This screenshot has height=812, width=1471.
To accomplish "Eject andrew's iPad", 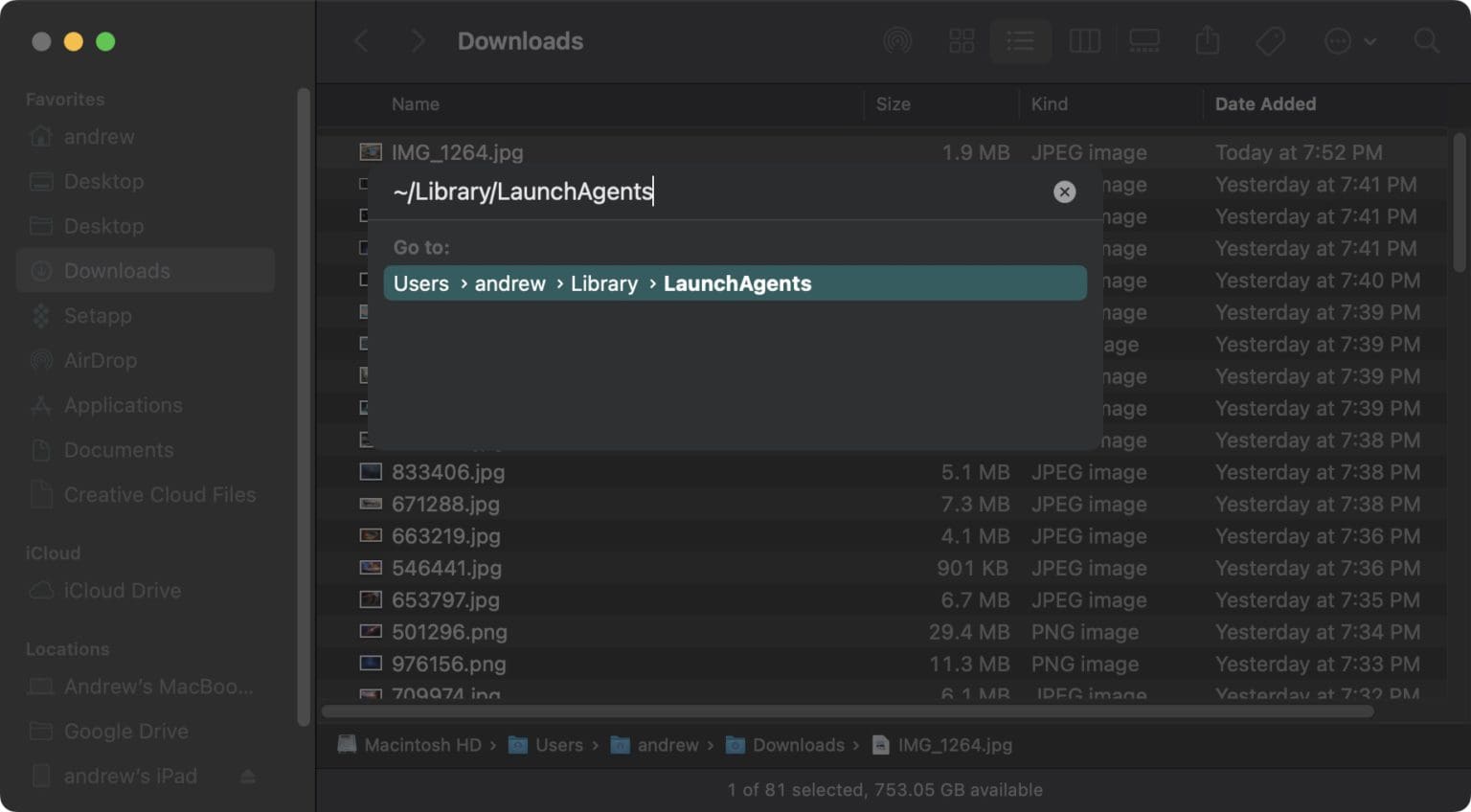I will pyautogui.click(x=247, y=776).
